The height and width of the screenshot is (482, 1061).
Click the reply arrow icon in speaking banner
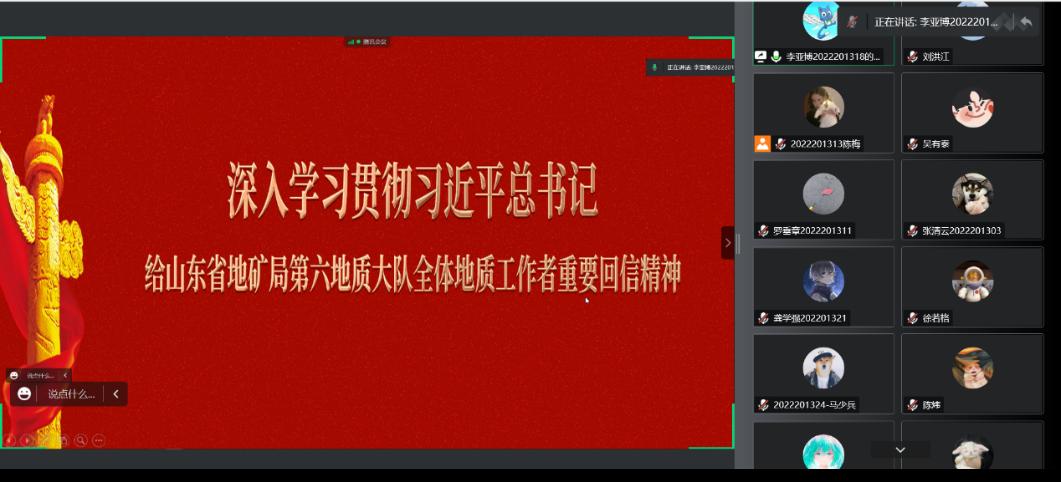pyautogui.click(x=1025, y=22)
